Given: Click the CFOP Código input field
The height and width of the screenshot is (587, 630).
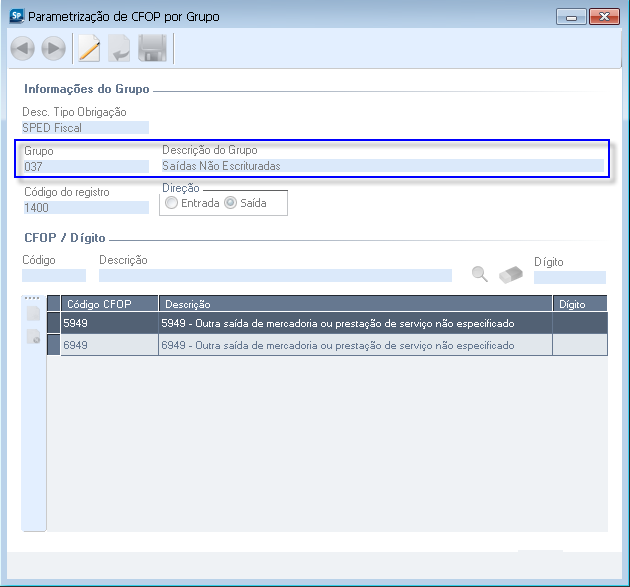Looking at the screenshot, I should click(54, 276).
